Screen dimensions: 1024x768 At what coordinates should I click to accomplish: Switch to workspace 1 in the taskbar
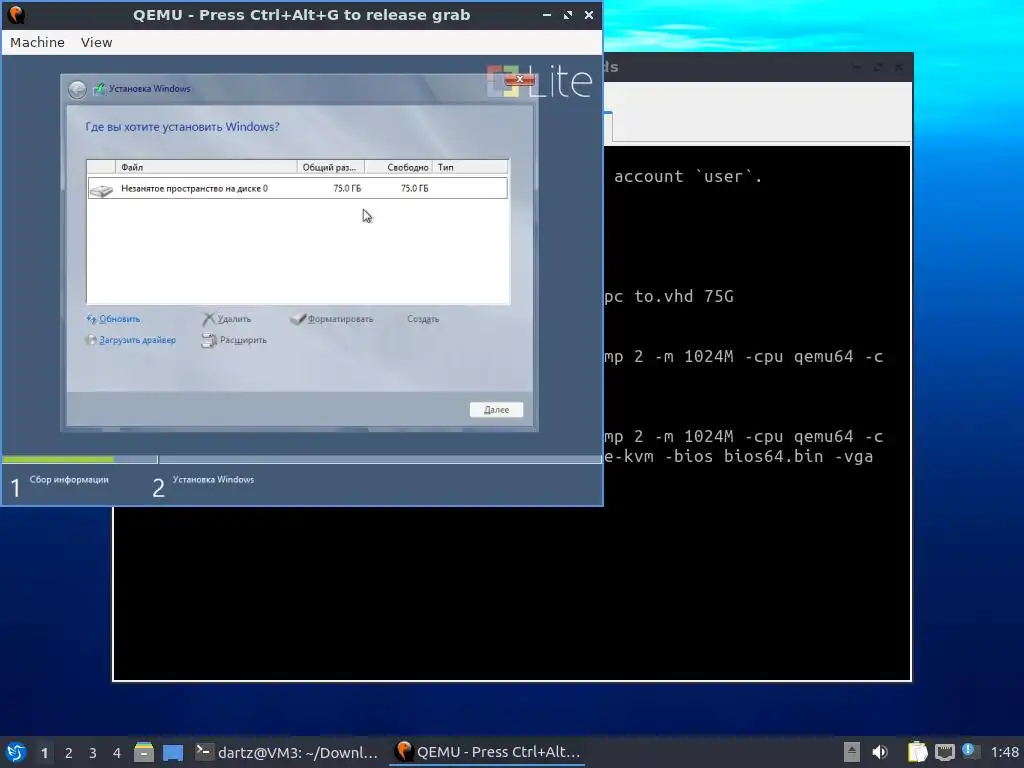[x=44, y=753]
